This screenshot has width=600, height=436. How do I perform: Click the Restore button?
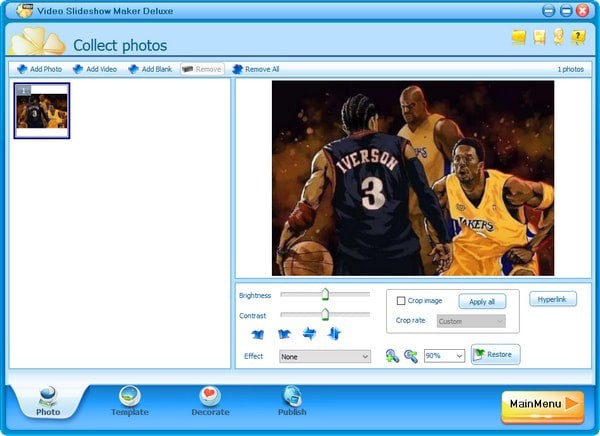[x=496, y=354]
